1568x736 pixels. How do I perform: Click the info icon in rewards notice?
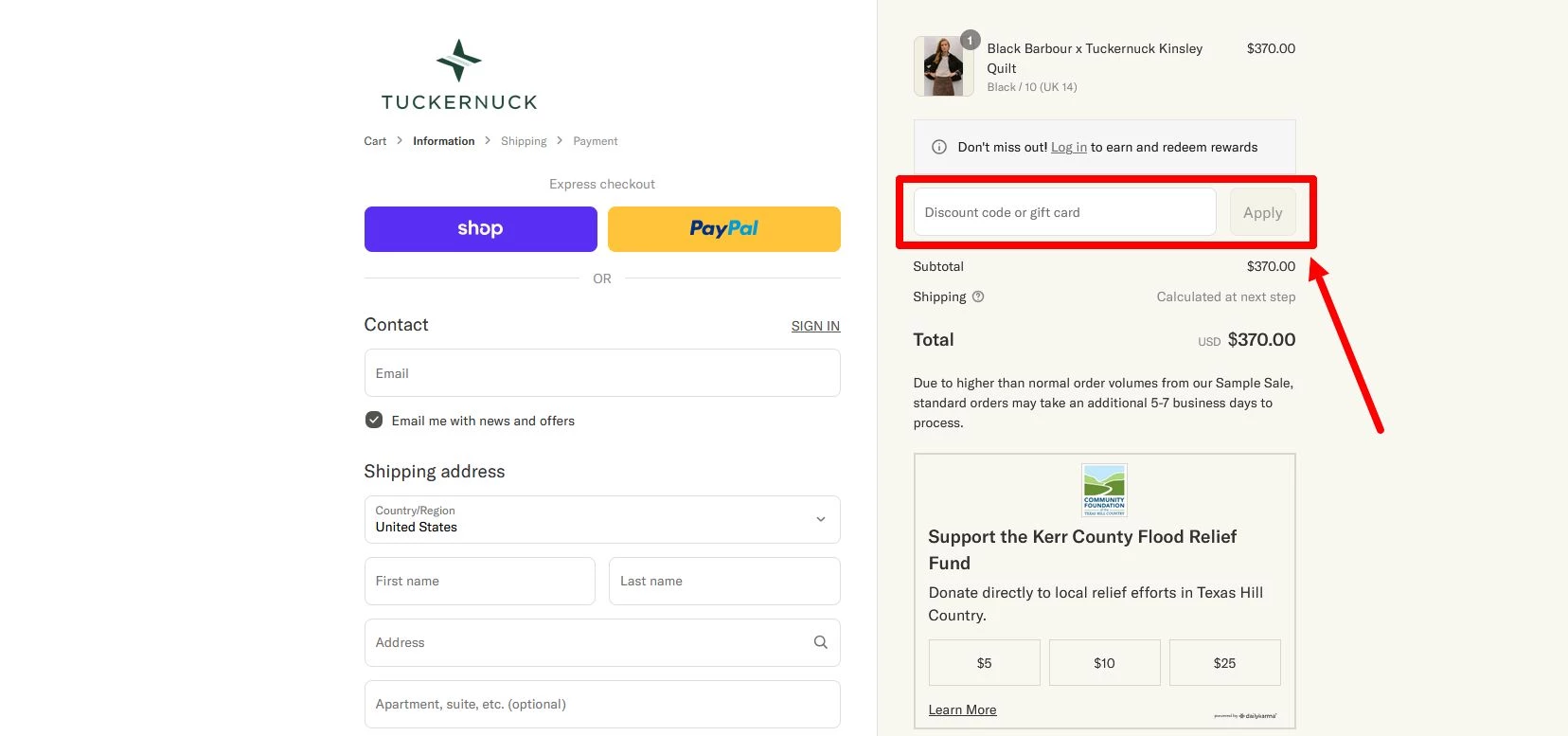939,147
